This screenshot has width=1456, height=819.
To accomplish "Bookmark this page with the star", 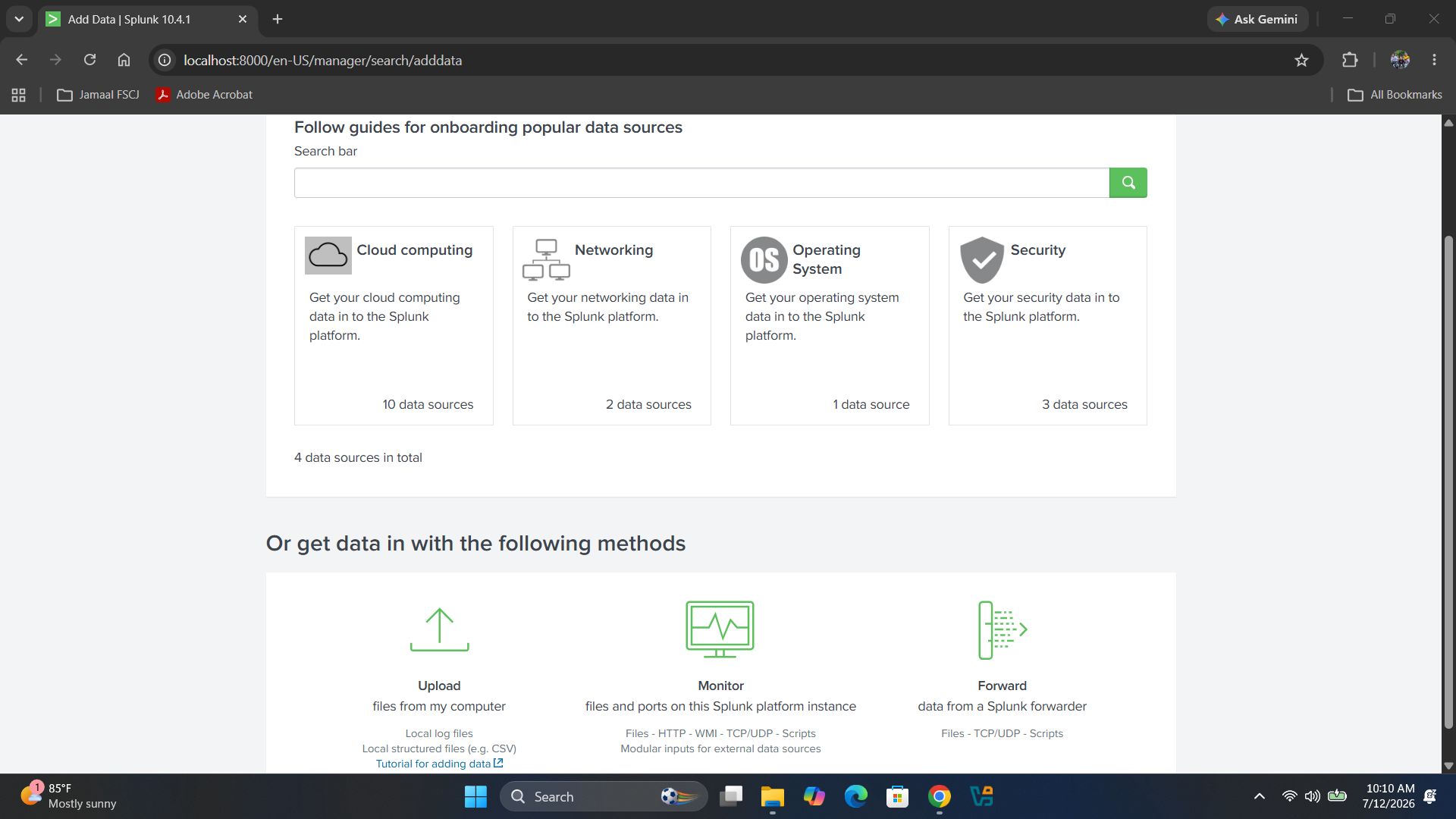I will (x=1301, y=60).
